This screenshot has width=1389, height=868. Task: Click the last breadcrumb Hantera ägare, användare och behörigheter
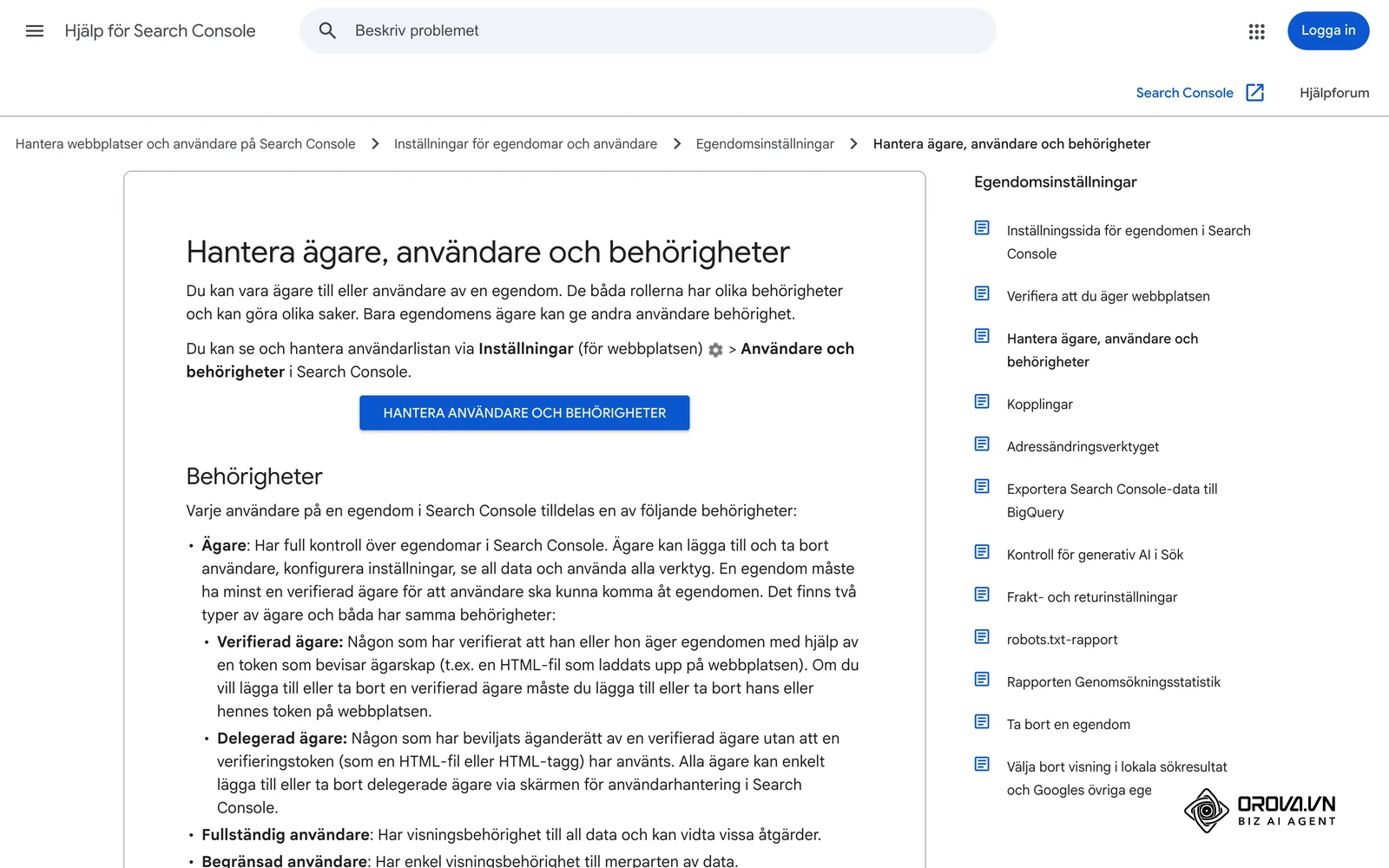(1011, 144)
